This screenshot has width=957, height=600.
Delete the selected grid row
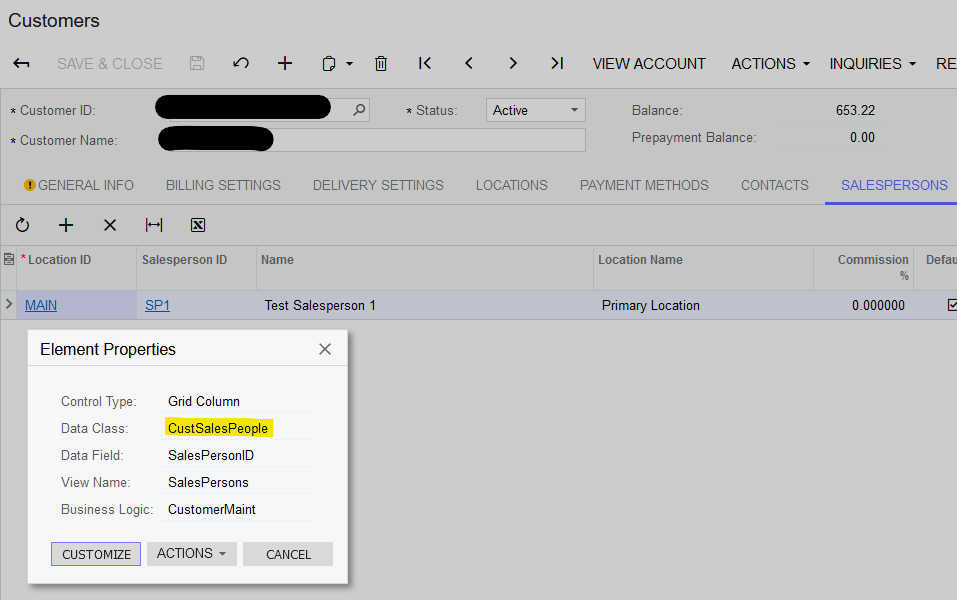[110, 225]
